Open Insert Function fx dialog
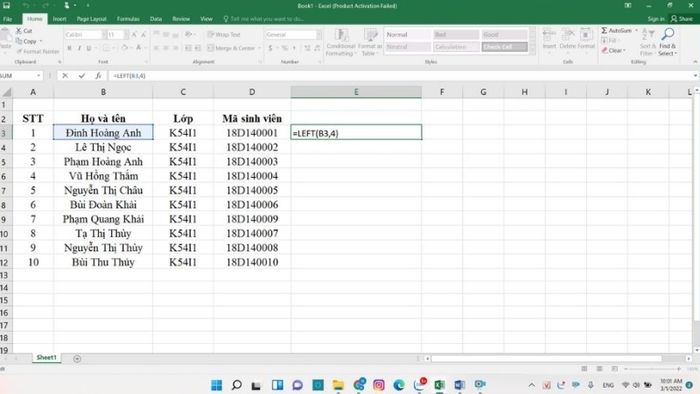This screenshot has height=394, width=700. click(98, 76)
